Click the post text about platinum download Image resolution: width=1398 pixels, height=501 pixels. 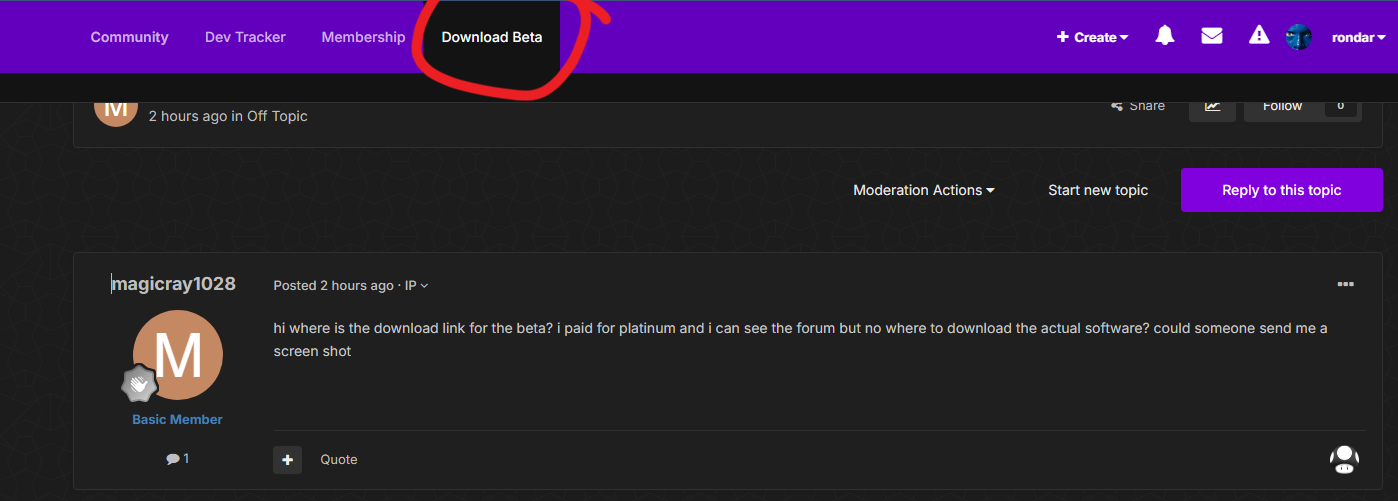(800, 339)
